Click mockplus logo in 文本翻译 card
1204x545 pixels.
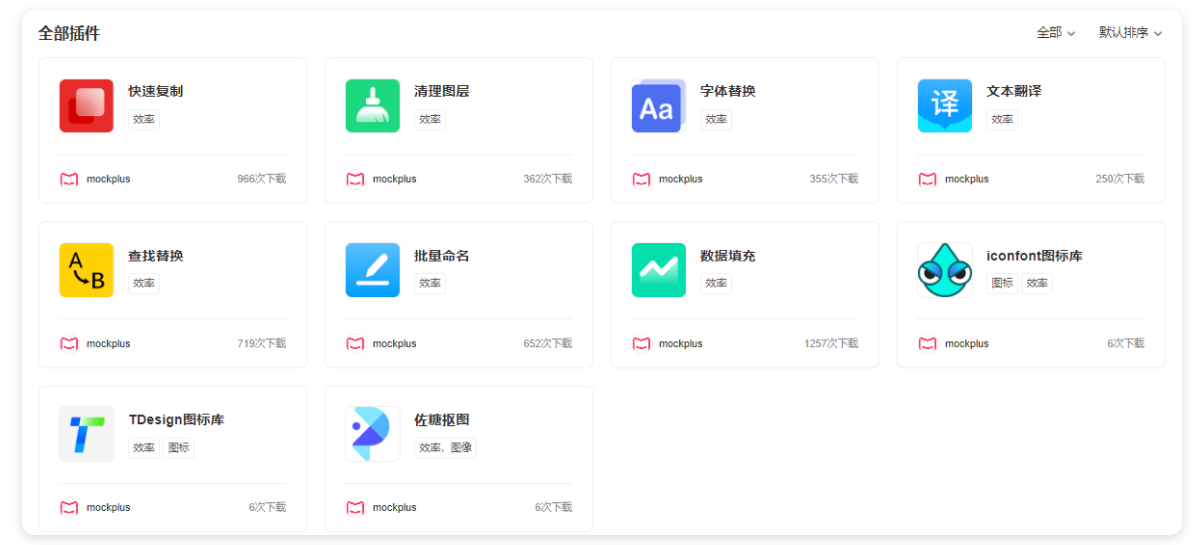click(x=927, y=179)
